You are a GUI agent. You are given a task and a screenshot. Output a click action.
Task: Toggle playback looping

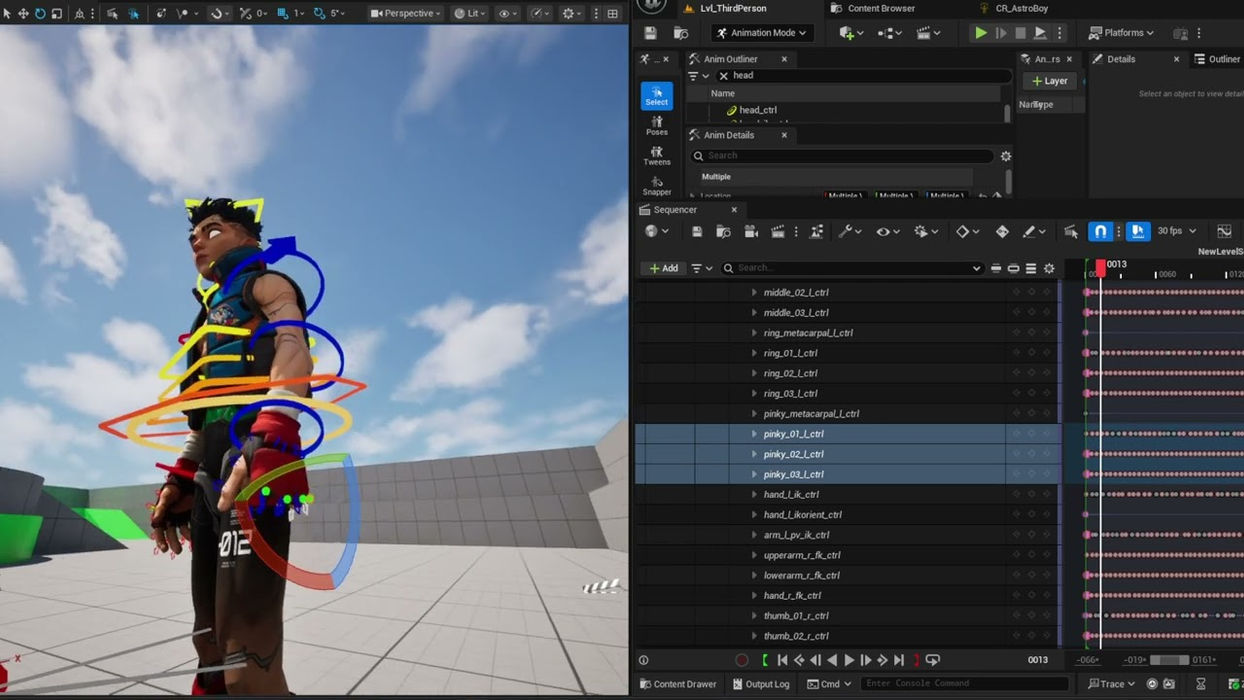(933, 660)
